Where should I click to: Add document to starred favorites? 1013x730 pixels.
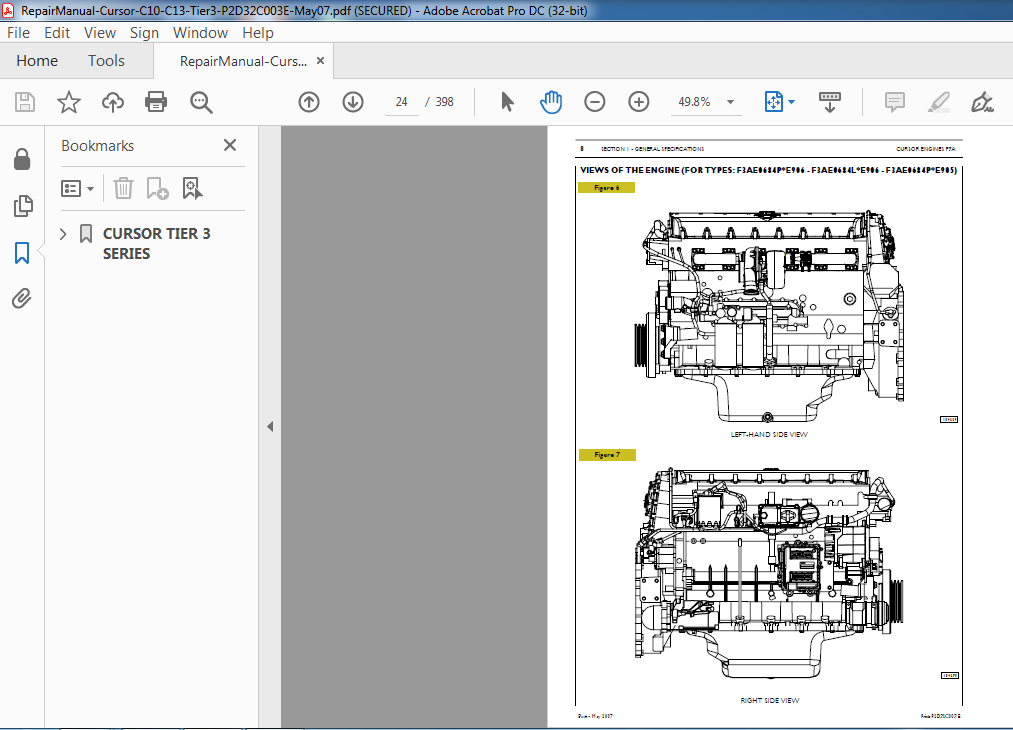(x=68, y=102)
